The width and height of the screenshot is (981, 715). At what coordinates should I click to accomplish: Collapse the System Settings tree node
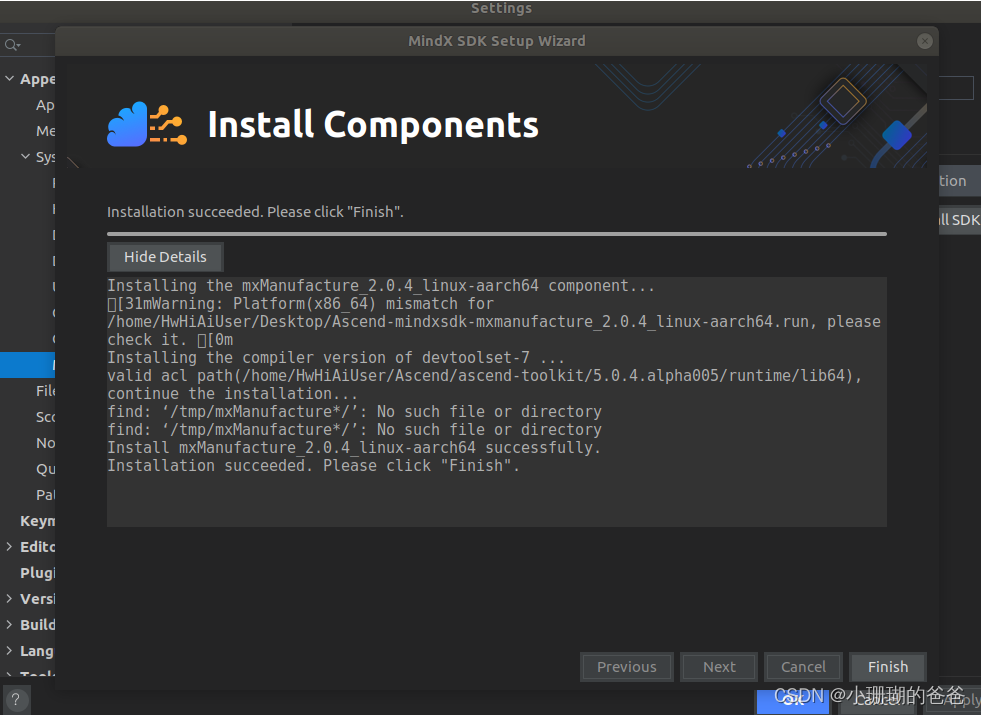tap(25, 156)
